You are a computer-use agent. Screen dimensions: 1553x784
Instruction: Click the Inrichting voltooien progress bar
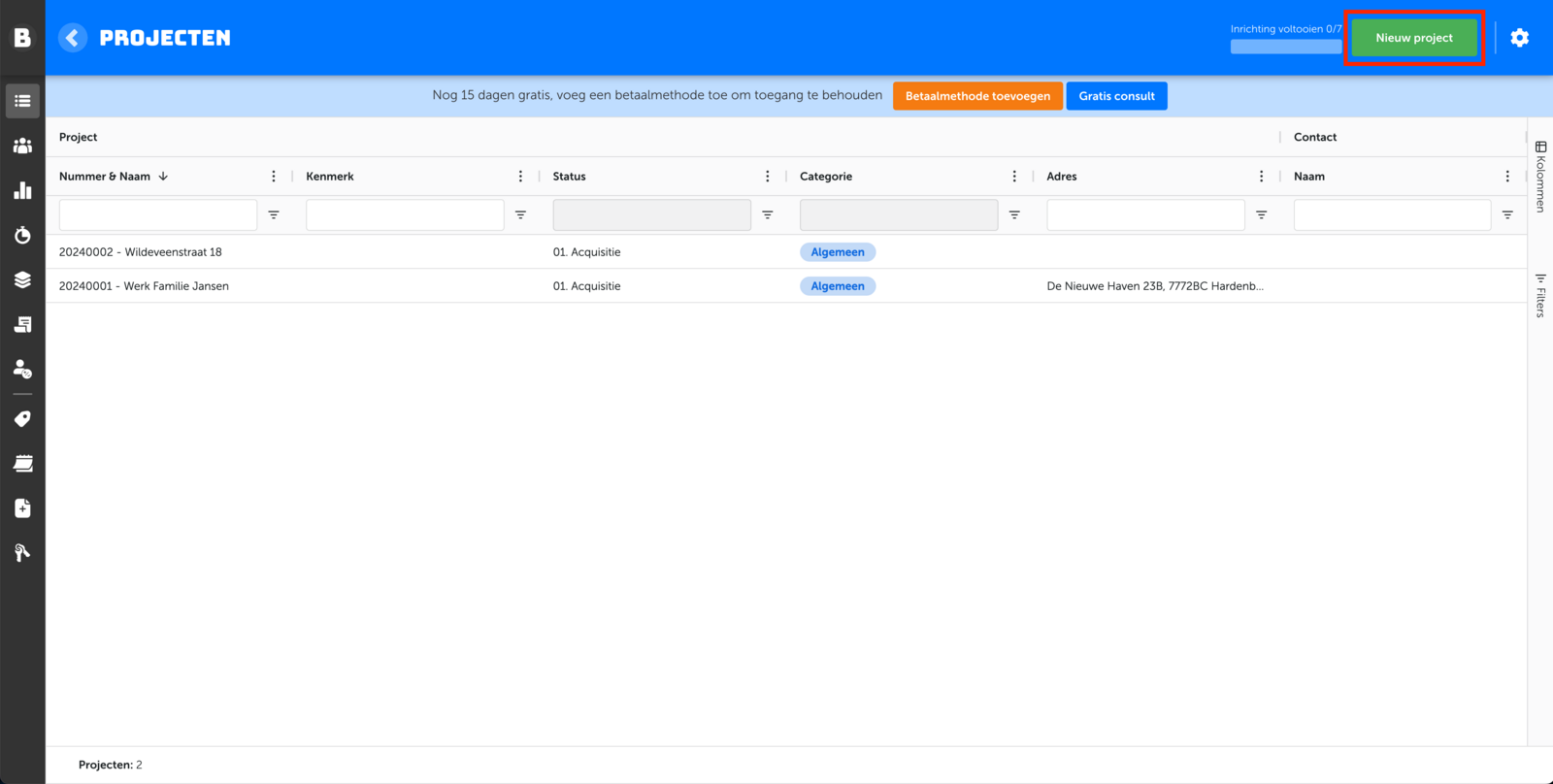pos(1285,46)
